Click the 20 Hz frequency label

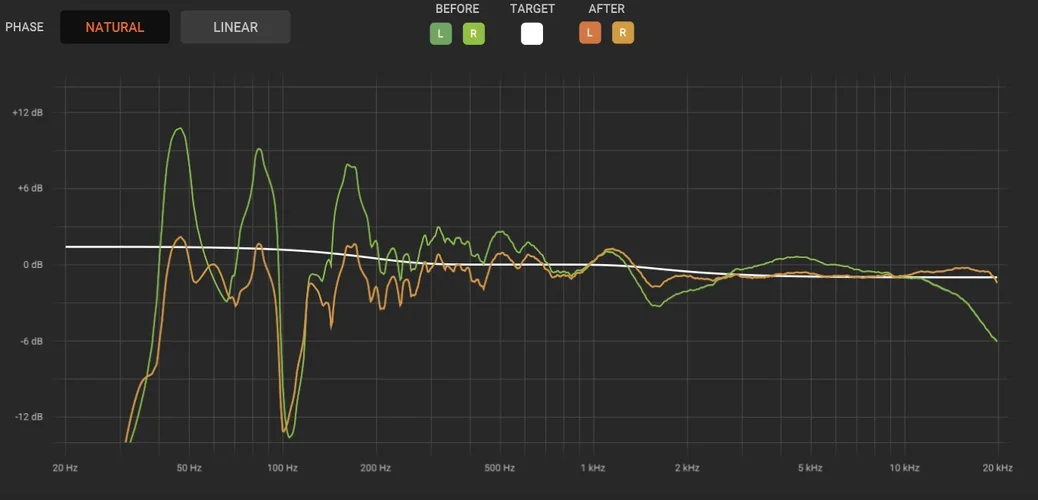click(65, 468)
